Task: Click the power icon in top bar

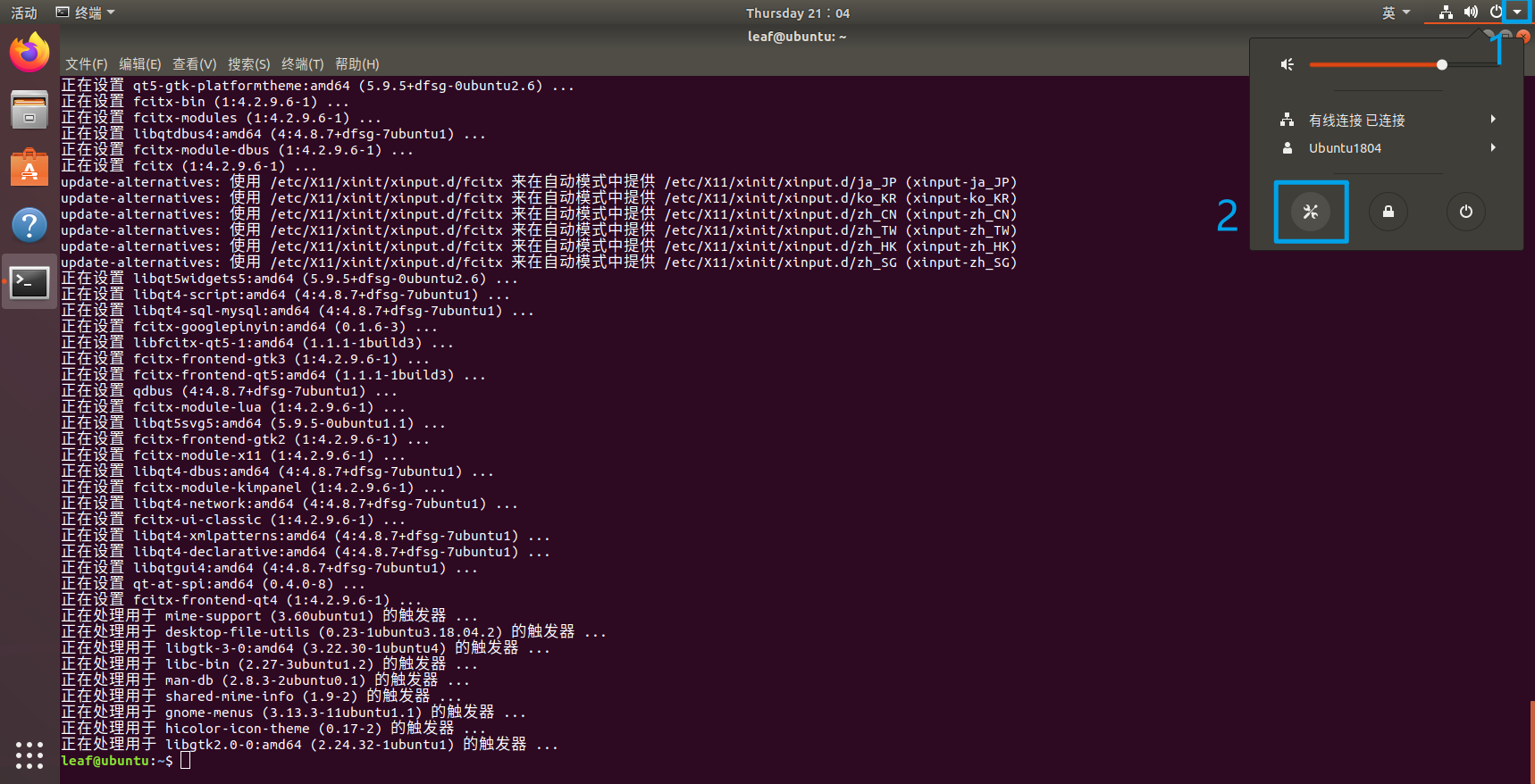Action: (x=1496, y=13)
